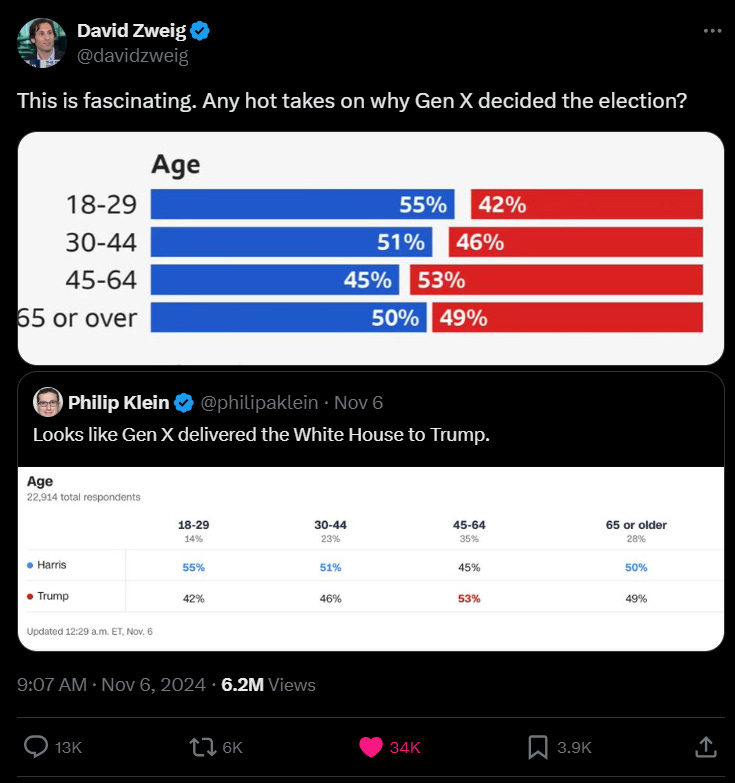Screen dimensions: 735x783
Task: Bookmark this post with bookmark icon
Action: [538, 747]
